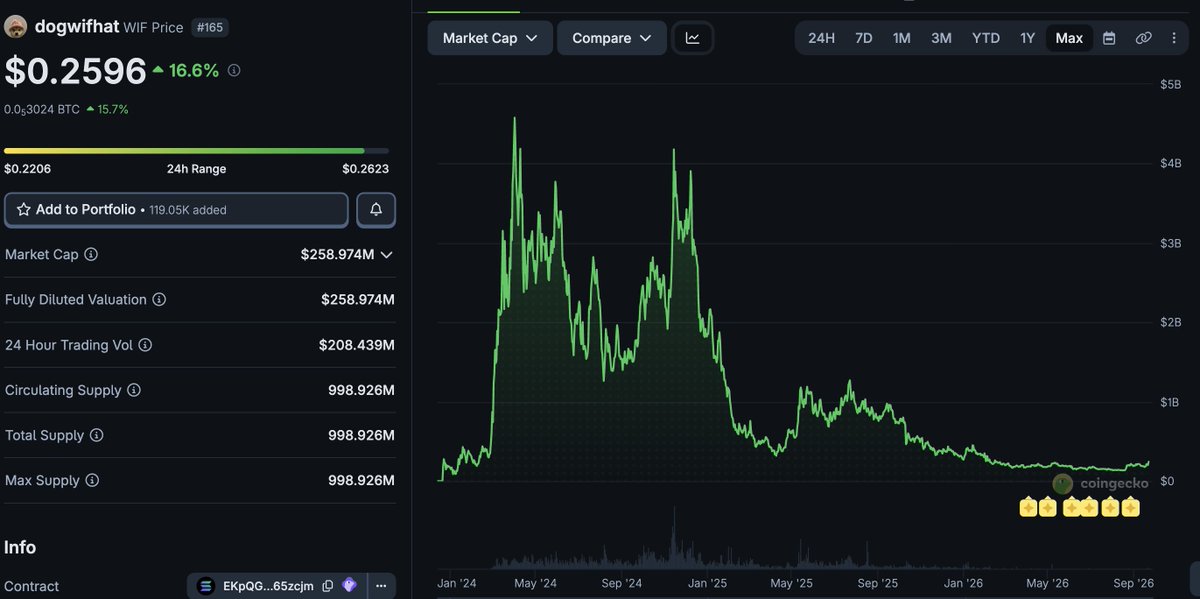Click the 24h Range progress bar
This screenshot has width=1200, height=599.
pos(197,151)
